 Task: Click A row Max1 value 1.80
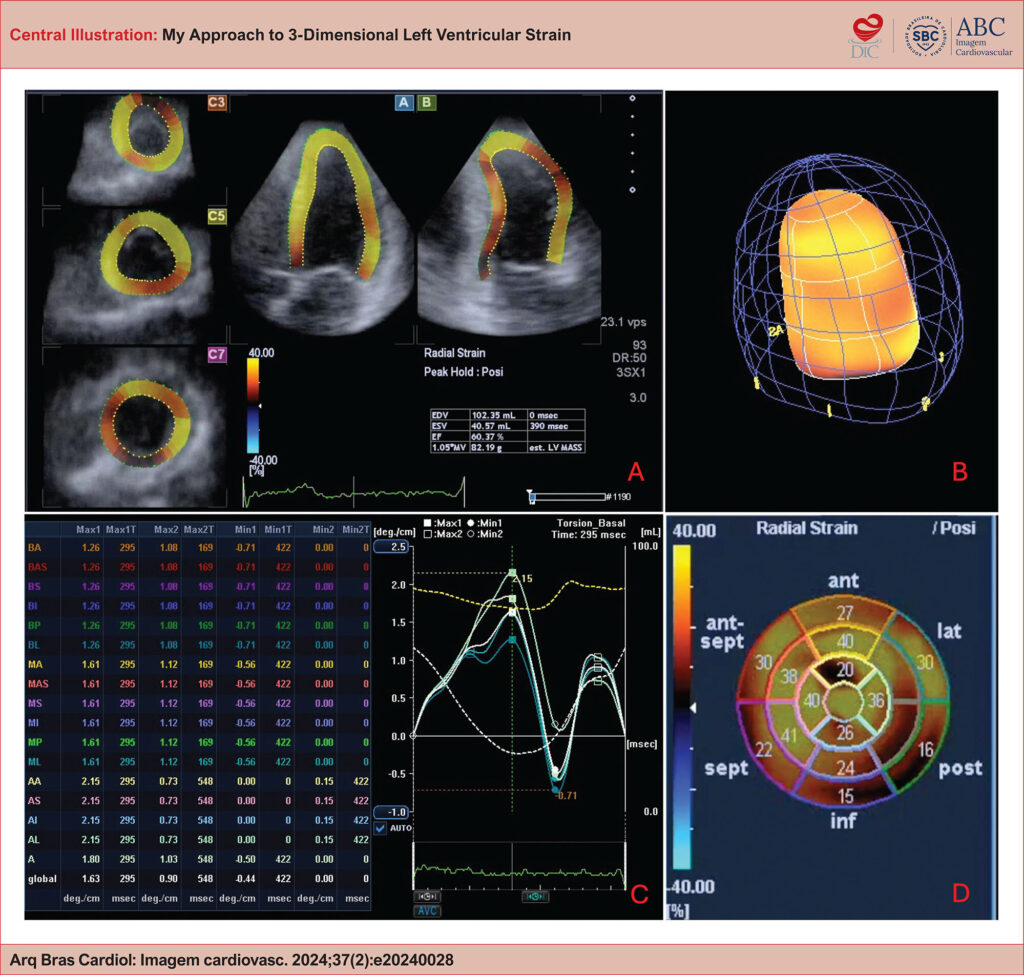click(90, 859)
